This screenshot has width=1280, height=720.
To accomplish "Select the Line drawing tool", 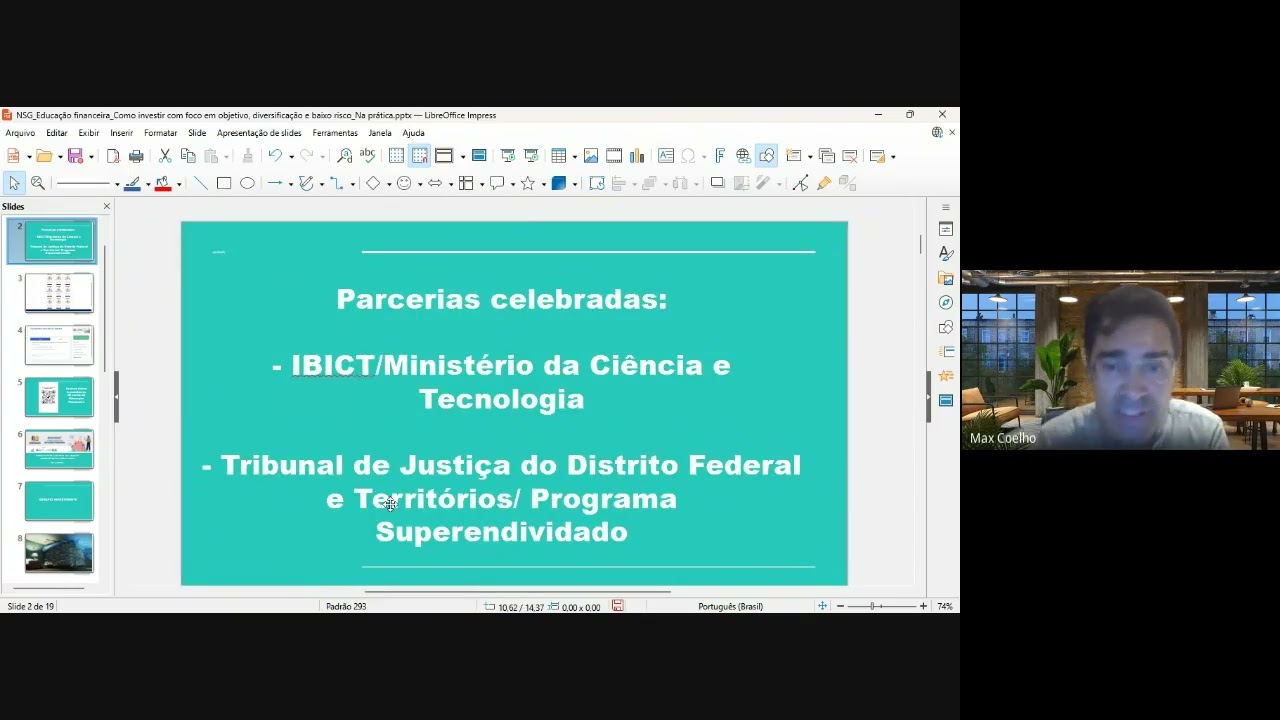I will point(201,183).
